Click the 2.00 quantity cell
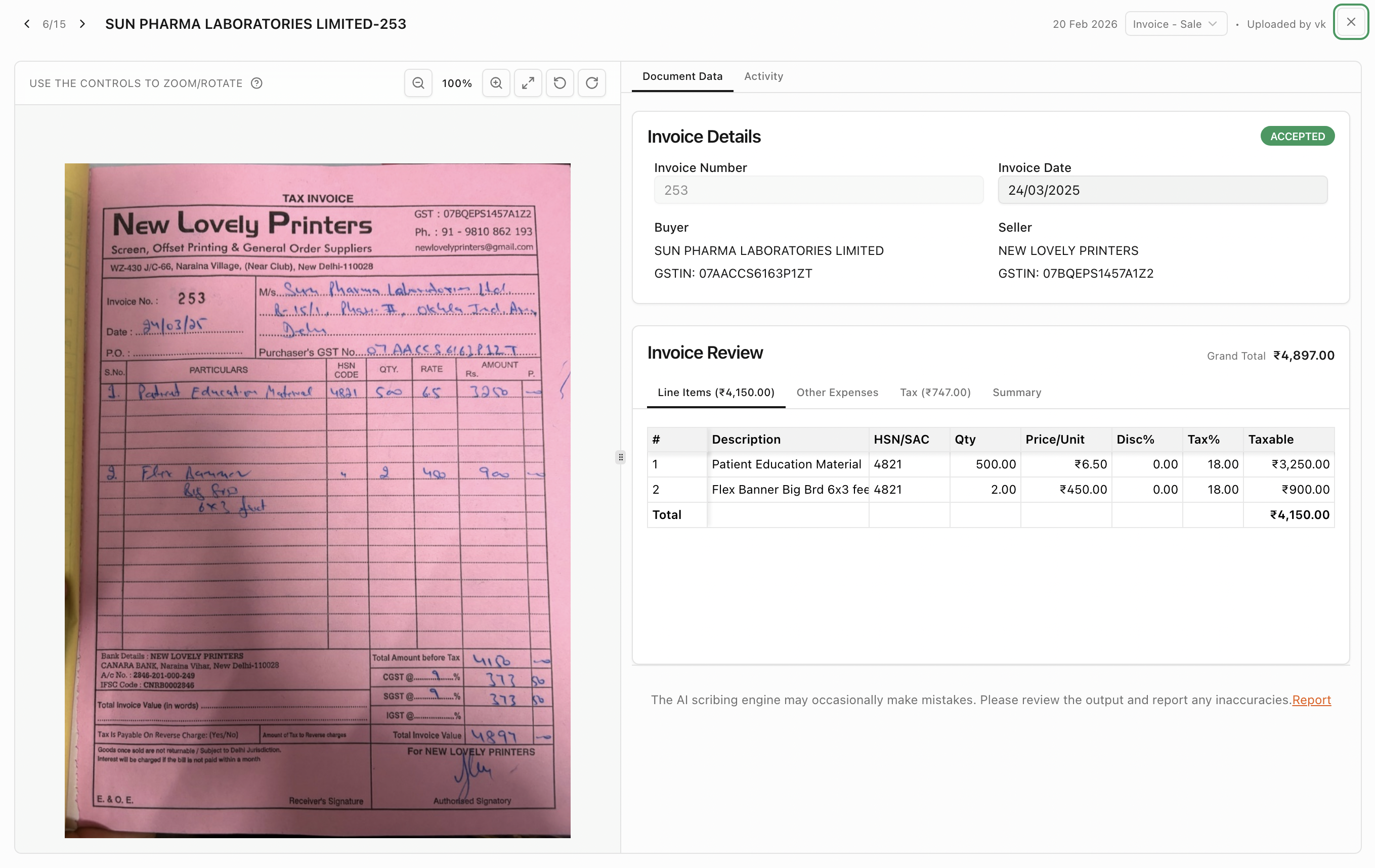This screenshot has height=868, width=1375. 985,490
